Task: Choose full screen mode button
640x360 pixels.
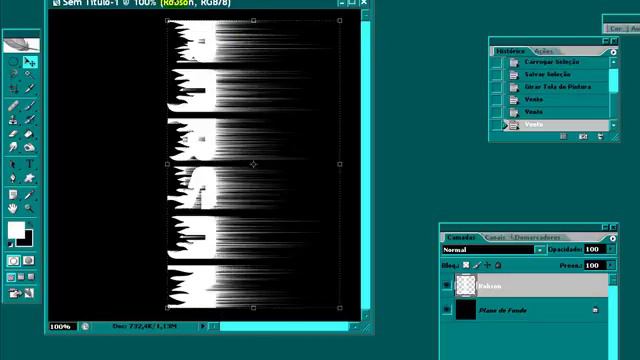Action: pos(31,277)
